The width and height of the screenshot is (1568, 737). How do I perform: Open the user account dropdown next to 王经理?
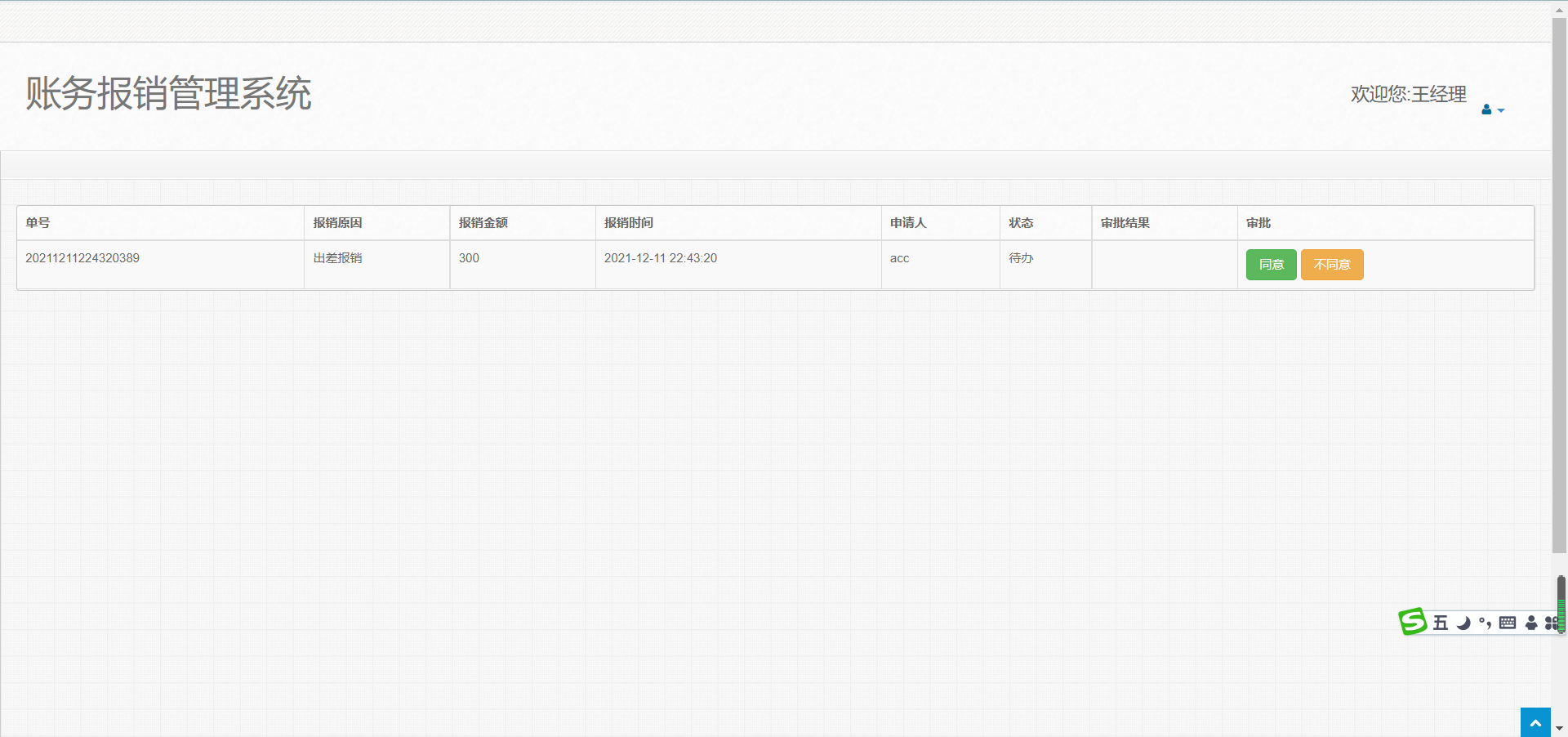1493,109
